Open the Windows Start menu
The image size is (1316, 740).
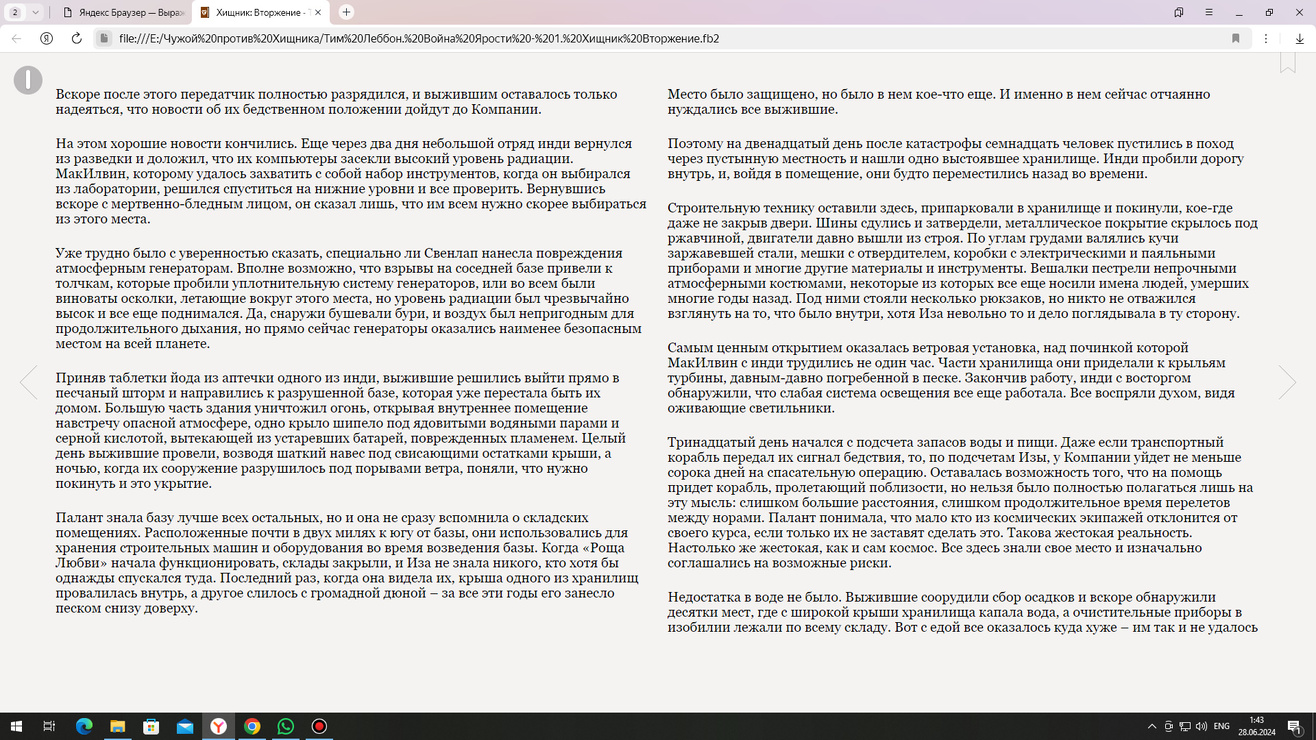coord(15,727)
